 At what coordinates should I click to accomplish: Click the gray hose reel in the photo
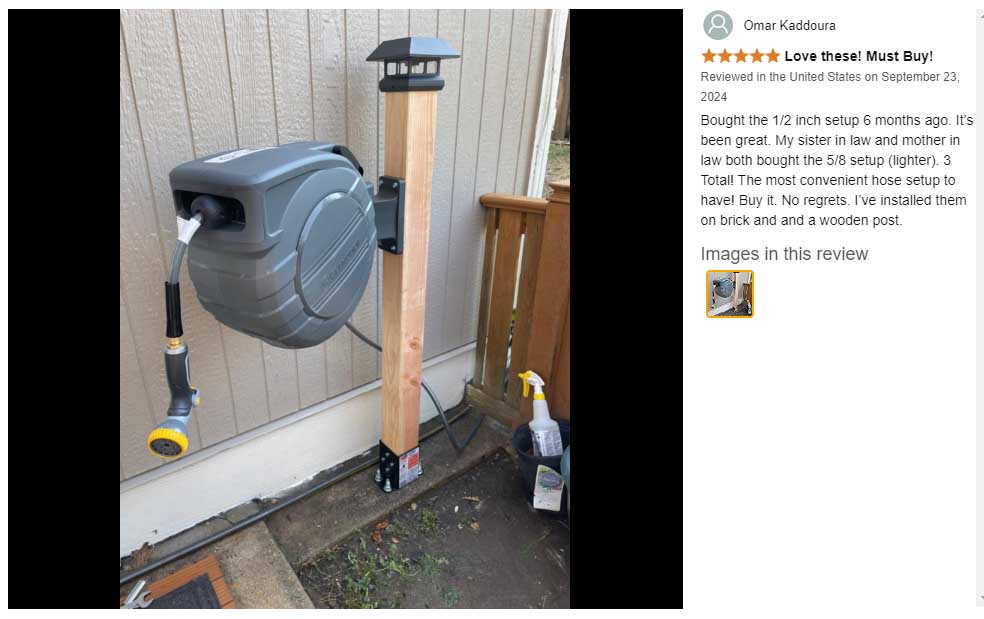273,245
